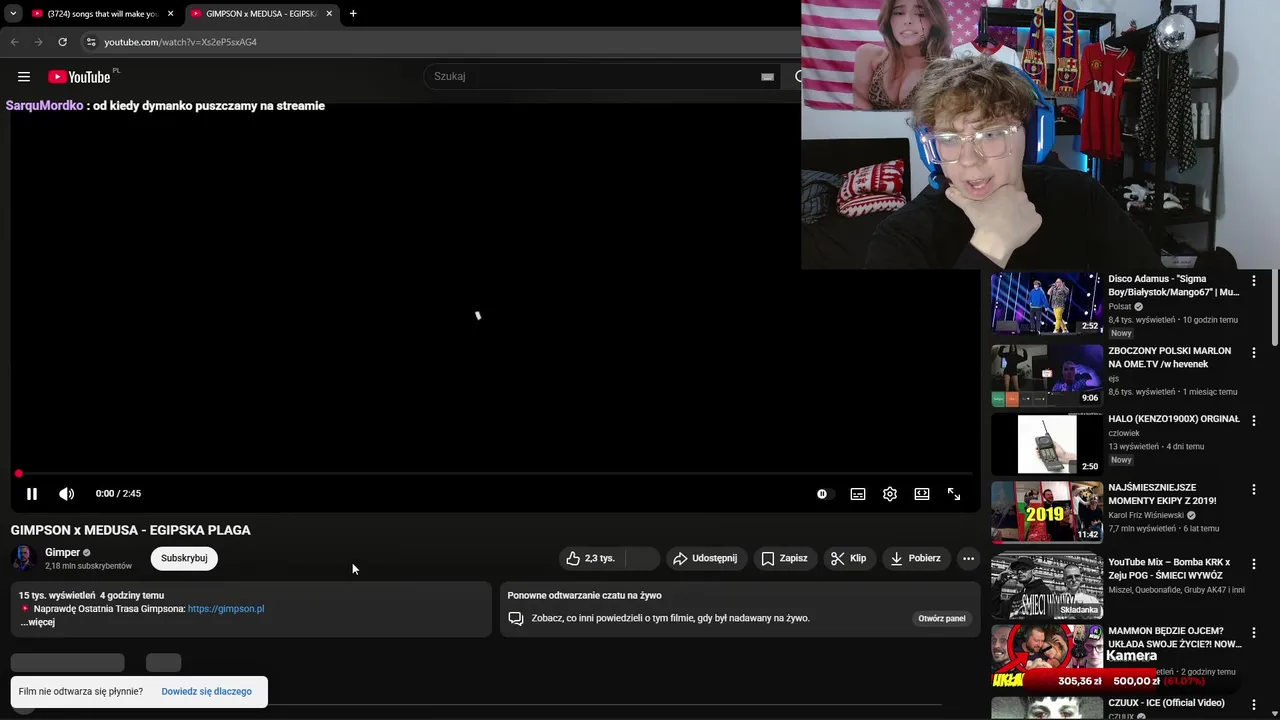Click channel name 'Karol Friz Wiśniewski'
Image resolution: width=1280 pixels, height=720 pixels.
[1146, 516]
